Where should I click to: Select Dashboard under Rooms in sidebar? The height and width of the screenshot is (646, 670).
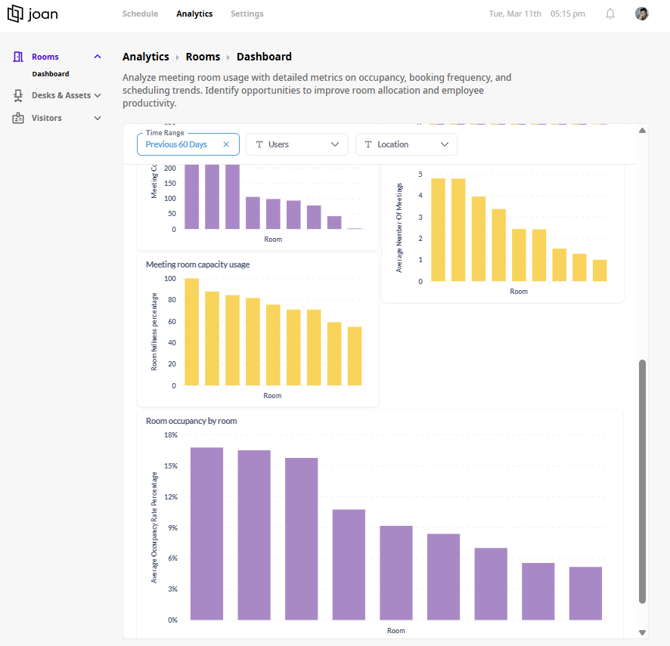tap(50, 74)
